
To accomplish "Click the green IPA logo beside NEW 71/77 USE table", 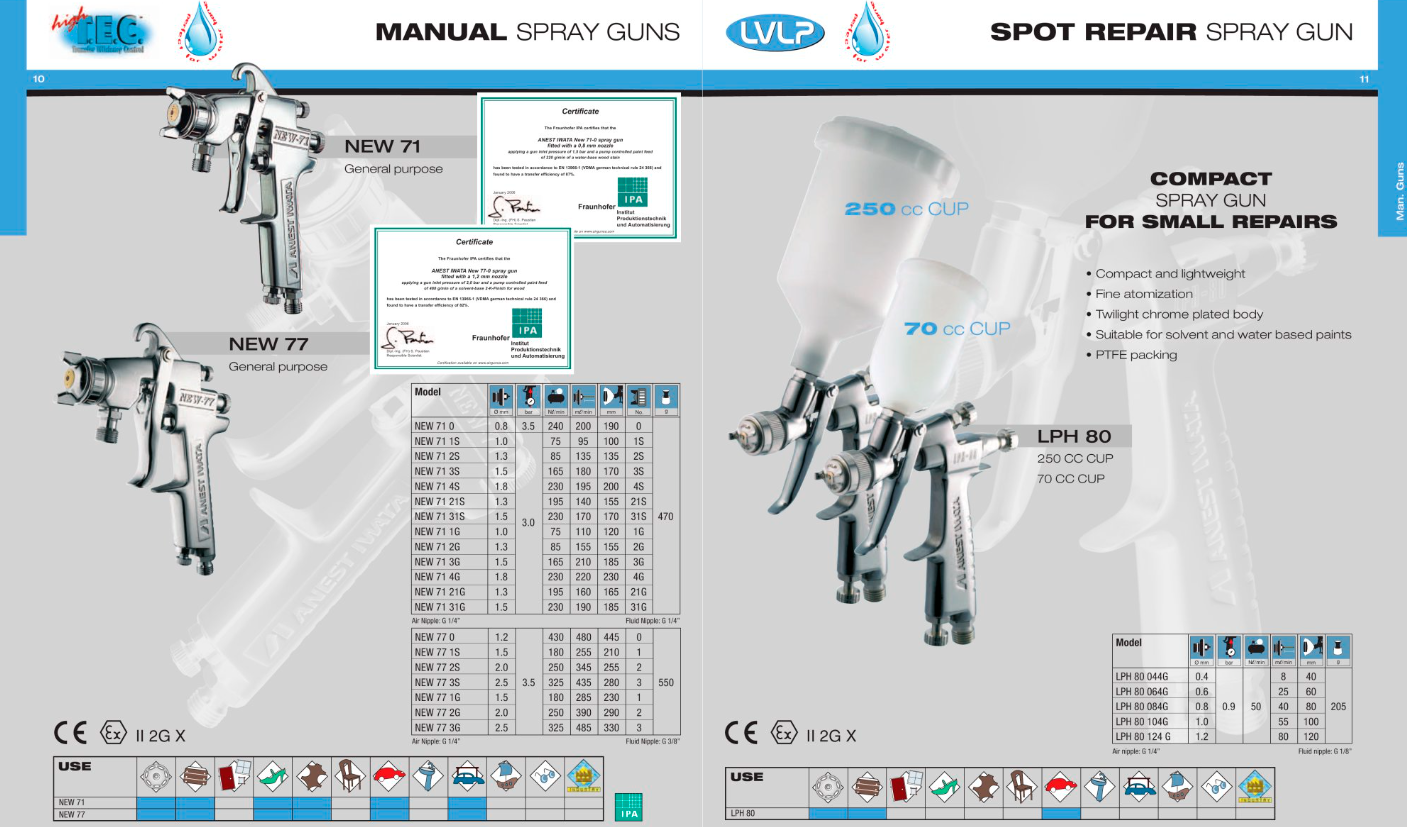I will (x=628, y=806).
